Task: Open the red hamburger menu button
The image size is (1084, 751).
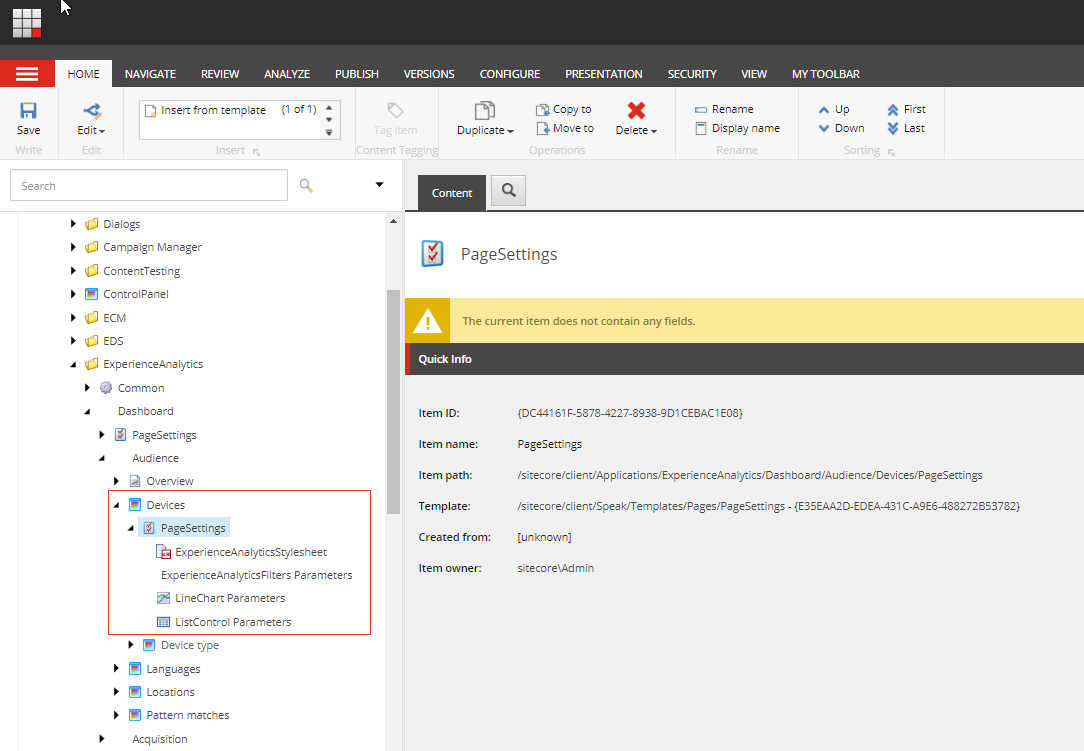Action: pos(27,74)
